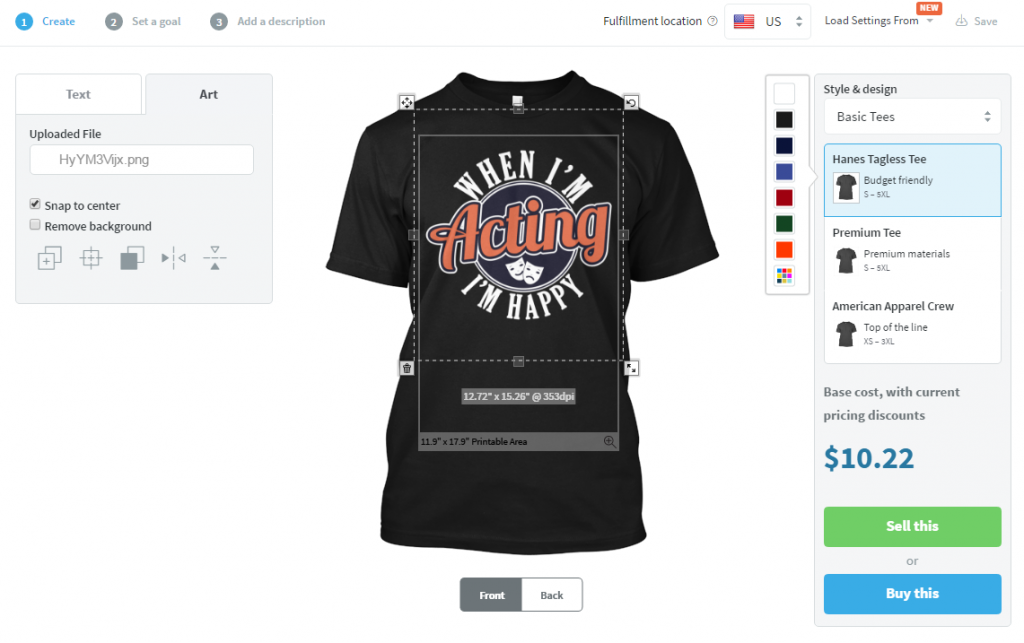Zoom the printable area with magnifier

[x=609, y=442]
